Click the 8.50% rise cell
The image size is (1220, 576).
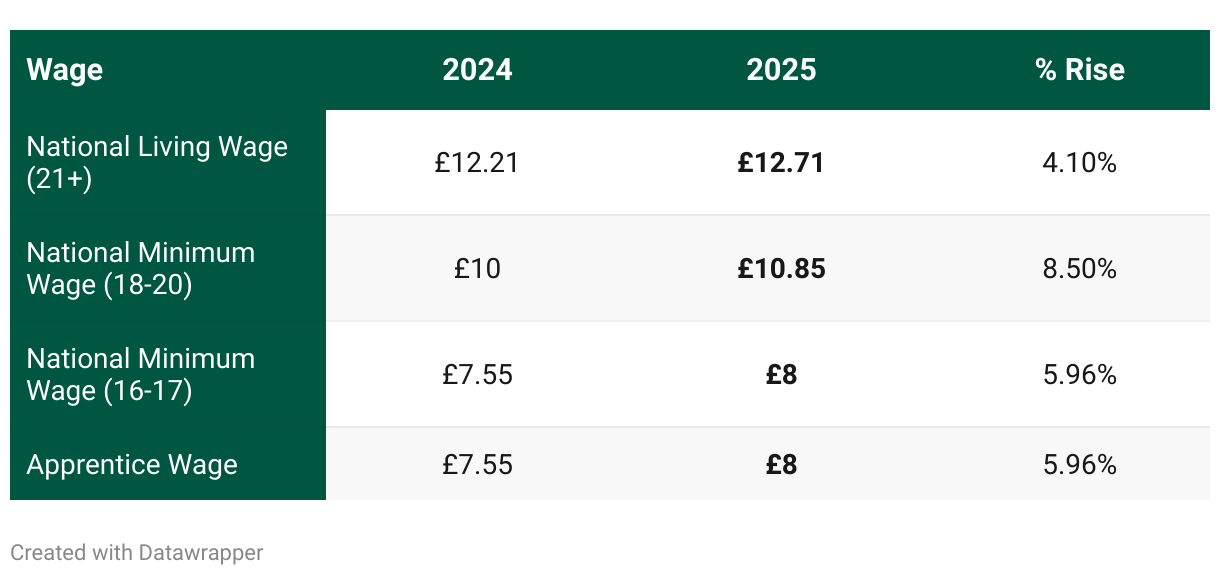point(1079,269)
